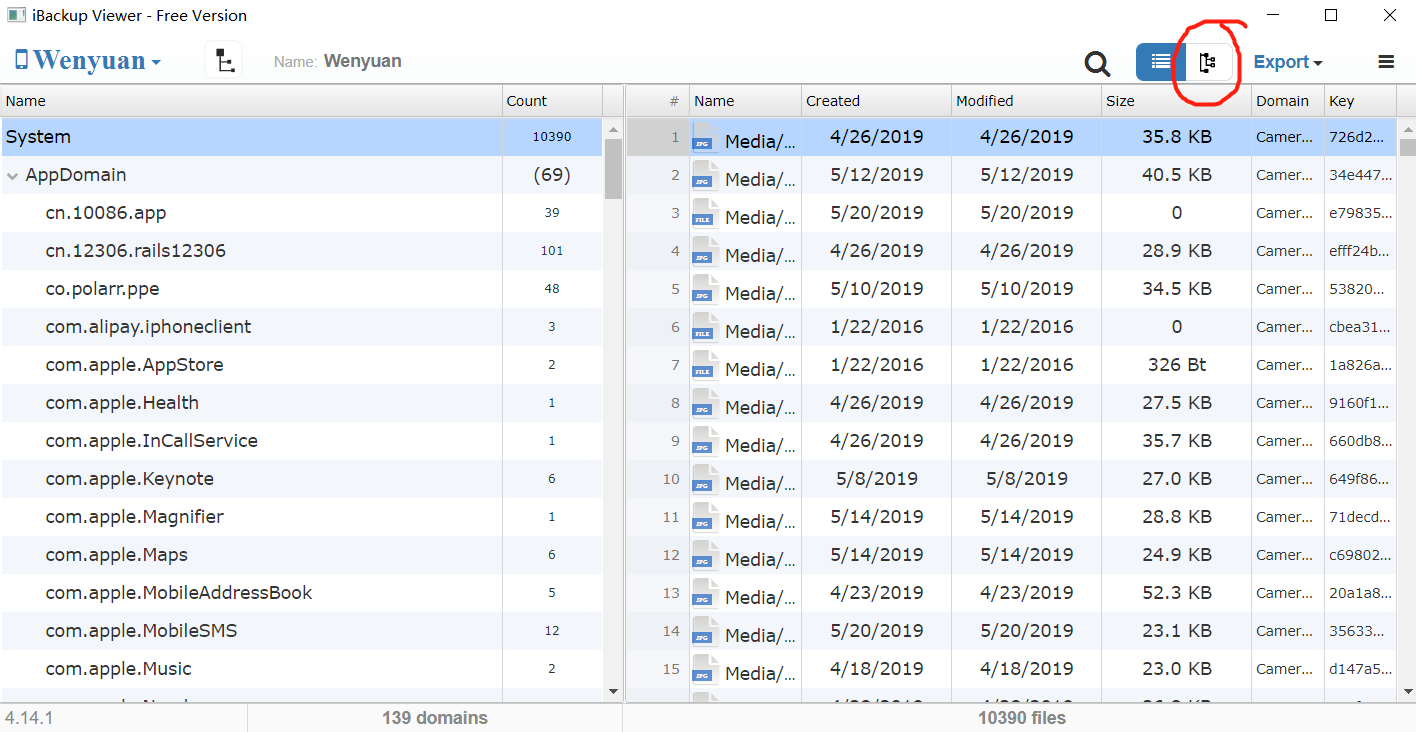Click FILE icon in row 7
The height and width of the screenshot is (732, 1416).
(x=706, y=365)
